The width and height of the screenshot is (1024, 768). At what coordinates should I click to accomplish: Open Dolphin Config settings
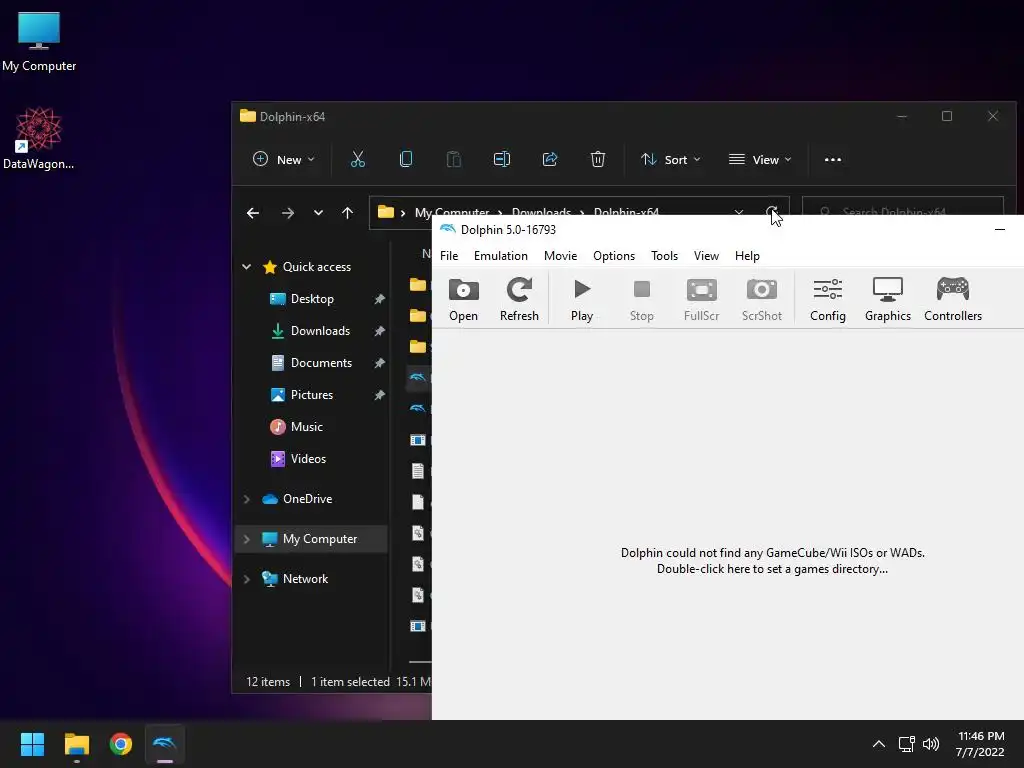click(827, 299)
